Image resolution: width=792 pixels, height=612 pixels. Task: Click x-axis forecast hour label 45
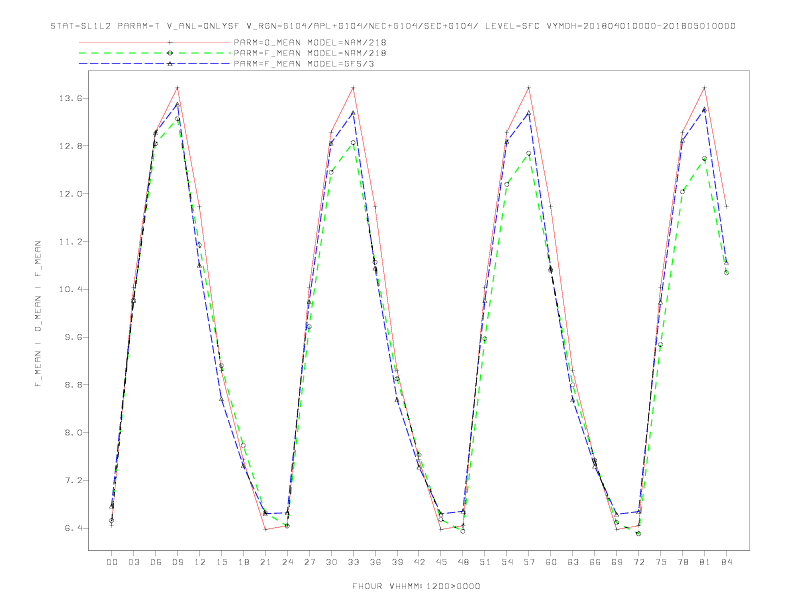441,562
